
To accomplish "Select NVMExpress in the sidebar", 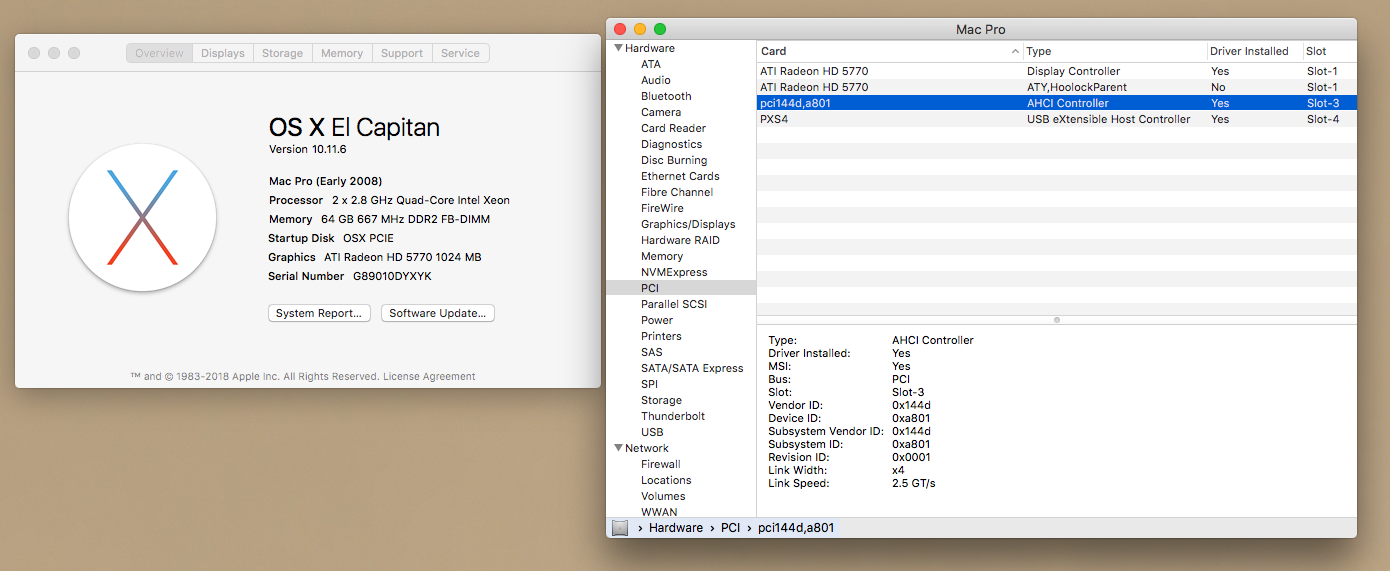I will pos(674,272).
